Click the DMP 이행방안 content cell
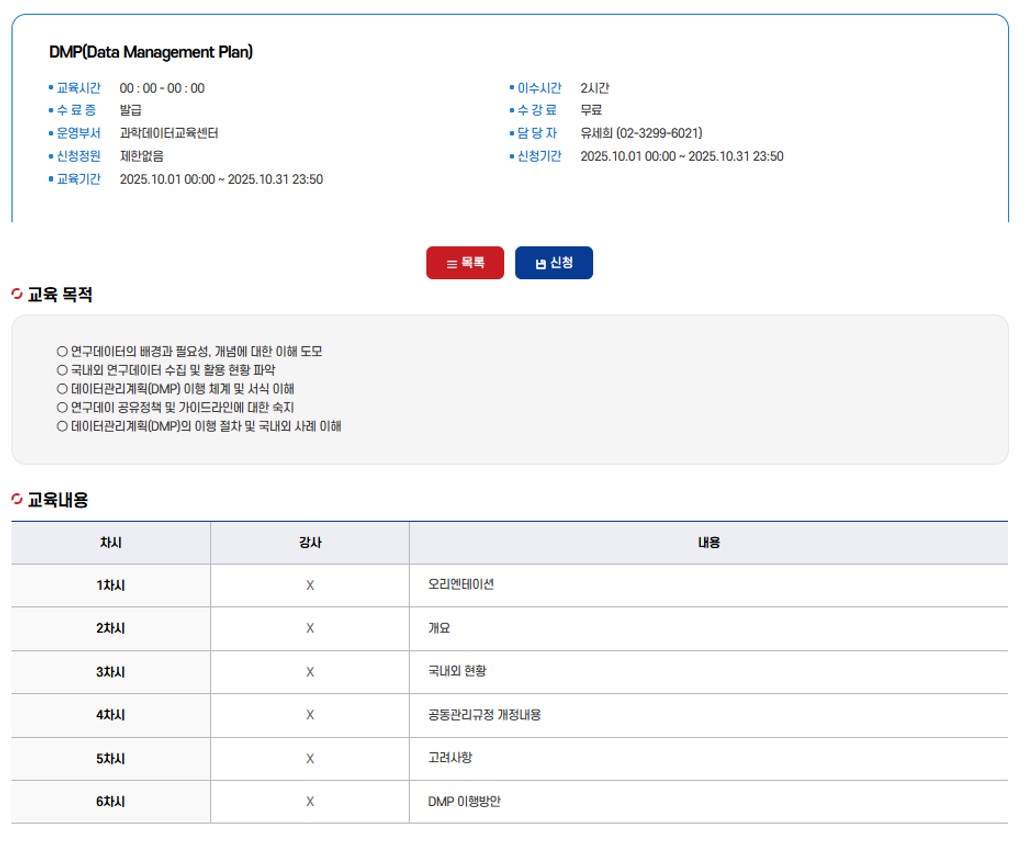This screenshot has height=841, width=1024. click(x=464, y=801)
